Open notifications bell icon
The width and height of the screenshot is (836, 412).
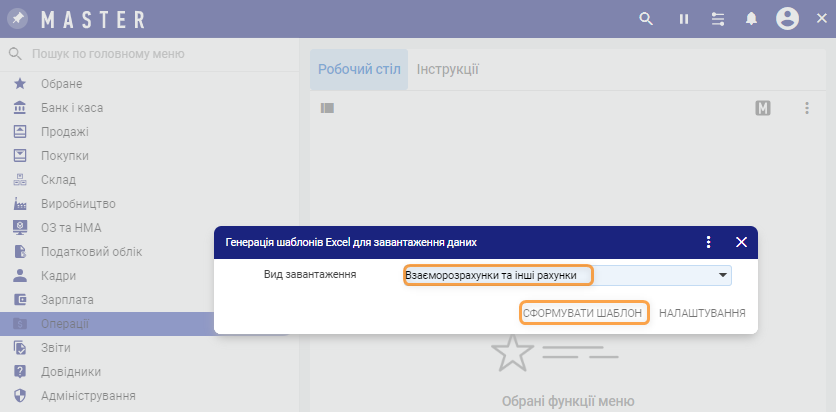pos(751,19)
